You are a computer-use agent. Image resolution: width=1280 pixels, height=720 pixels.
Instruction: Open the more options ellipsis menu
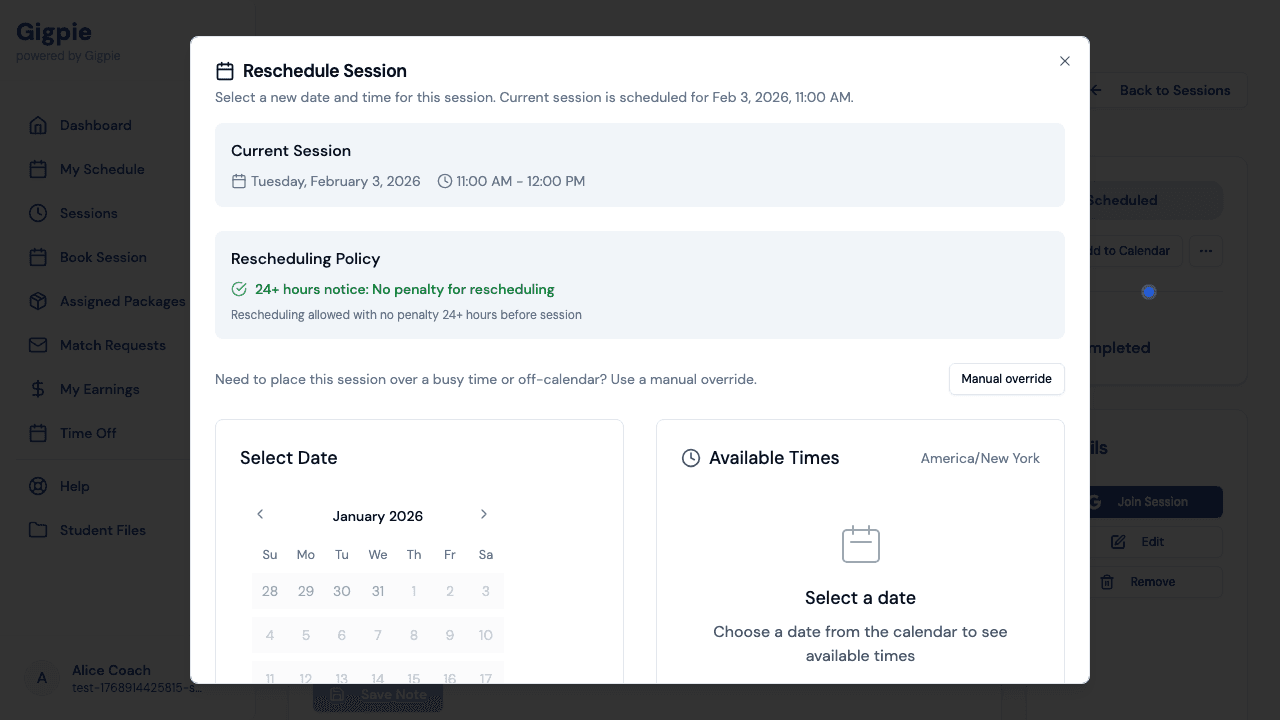click(1206, 251)
